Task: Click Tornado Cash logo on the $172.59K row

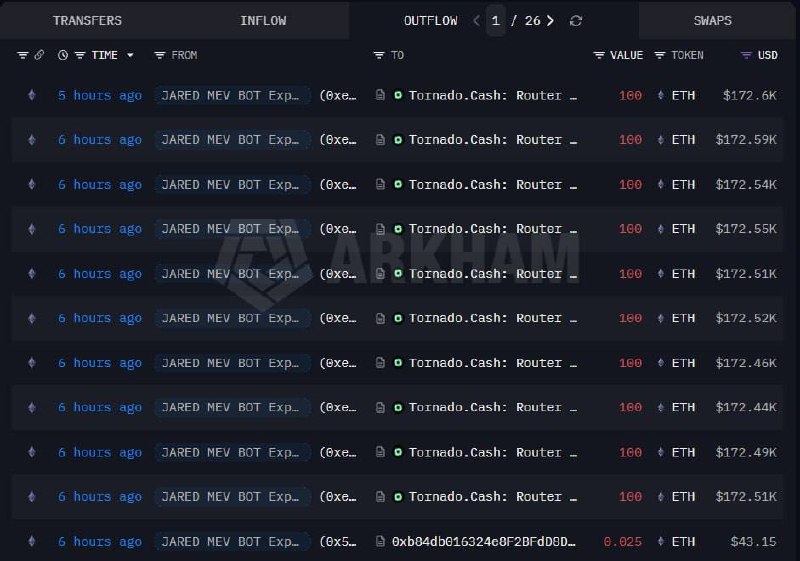Action: tap(398, 139)
